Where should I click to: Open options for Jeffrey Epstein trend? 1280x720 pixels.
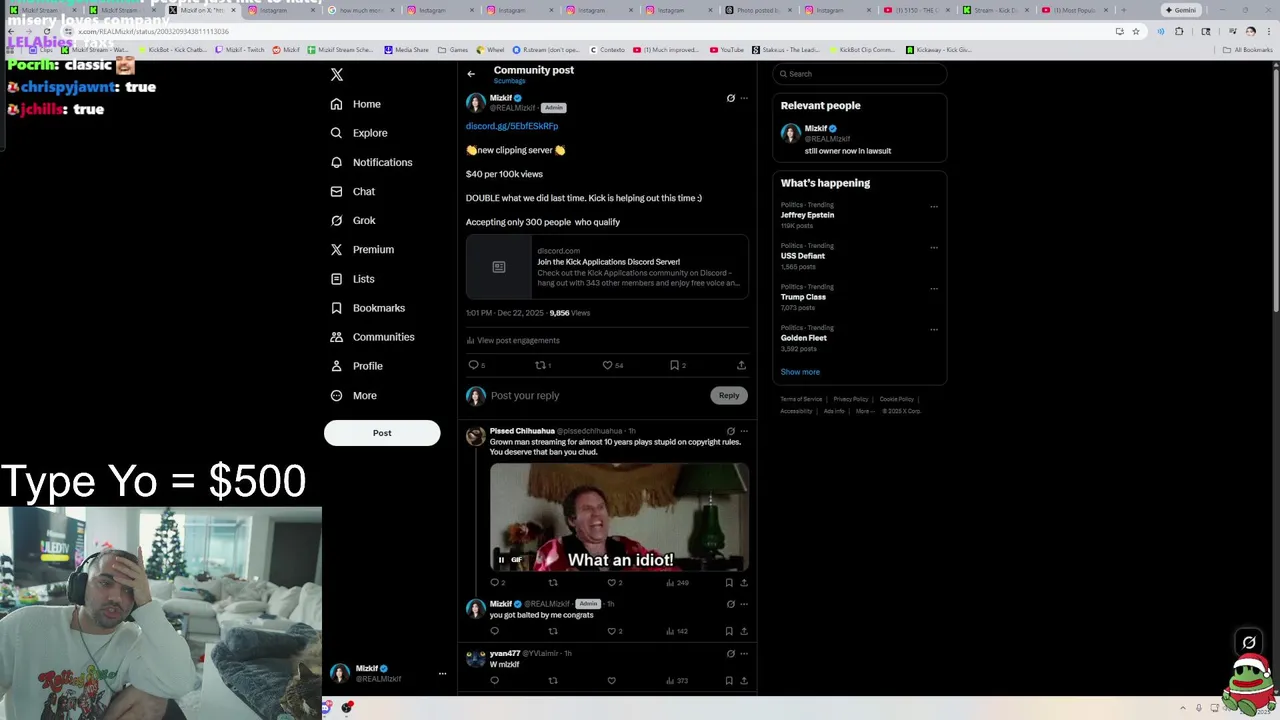tap(934, 207)
